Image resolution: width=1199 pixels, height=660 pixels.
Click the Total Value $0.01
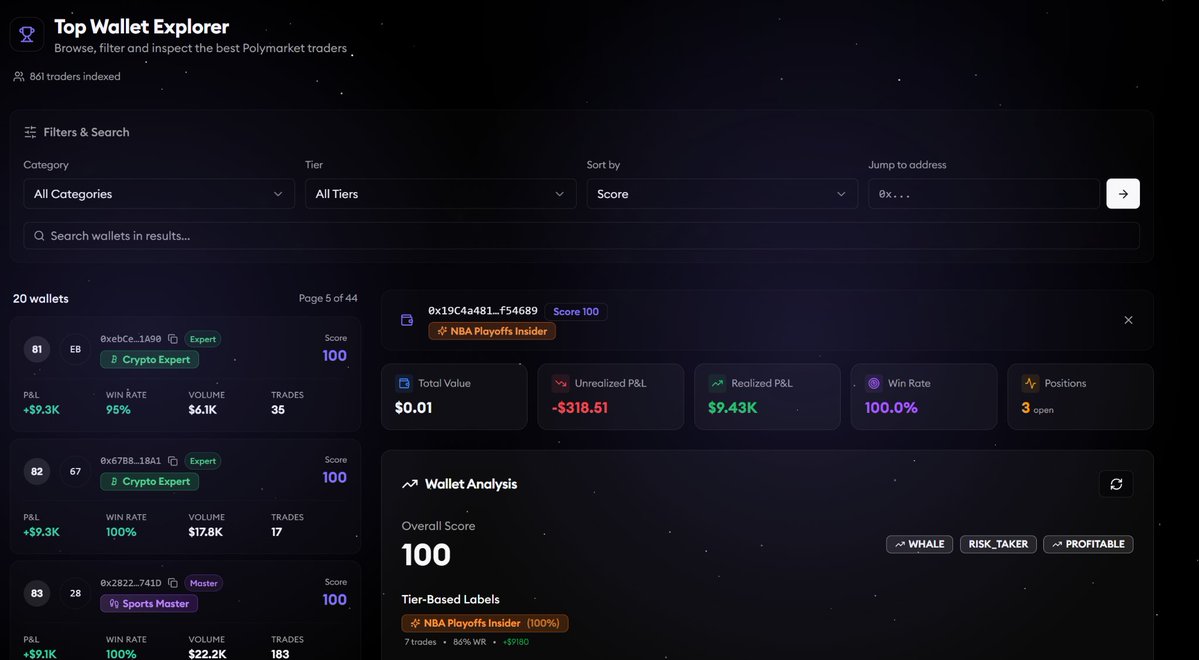[x=413, y=408]
